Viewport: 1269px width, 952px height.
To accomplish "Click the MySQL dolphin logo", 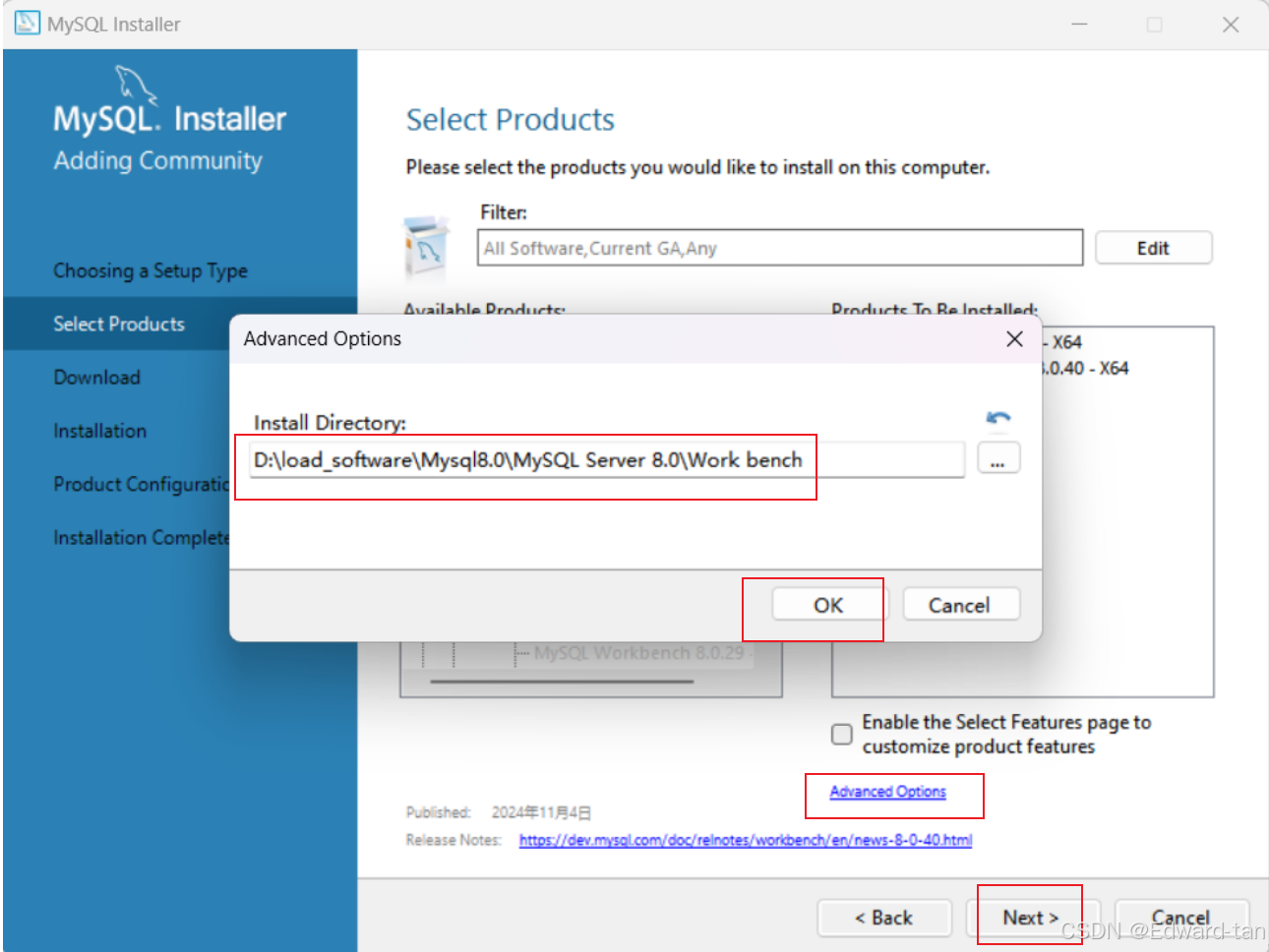I will [135, 84].
